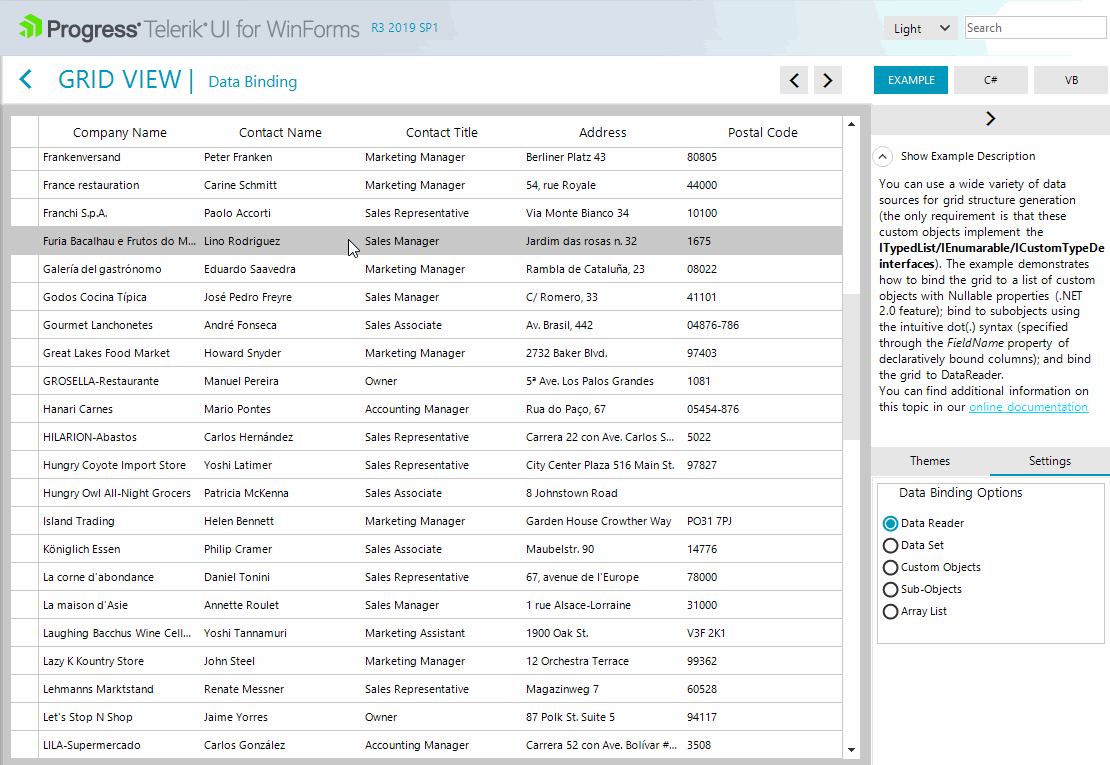
Task: Open the VB code tab
Action: pos(1071,80)
